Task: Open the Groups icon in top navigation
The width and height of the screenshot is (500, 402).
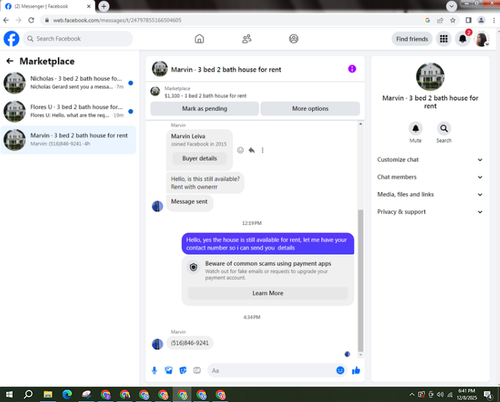Action: pyautogui.click(x=294, y=39)
